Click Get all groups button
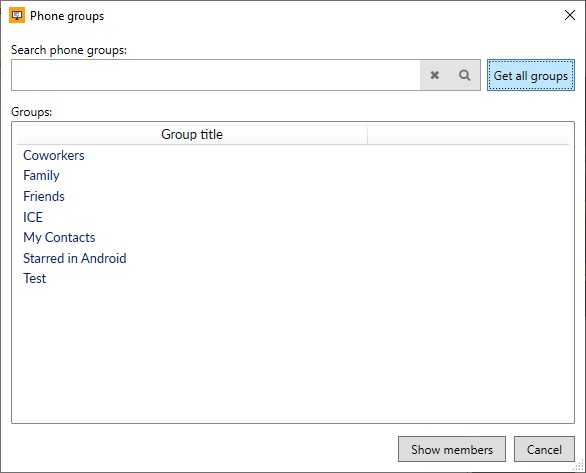586x473 pixels. pos(531,75)
